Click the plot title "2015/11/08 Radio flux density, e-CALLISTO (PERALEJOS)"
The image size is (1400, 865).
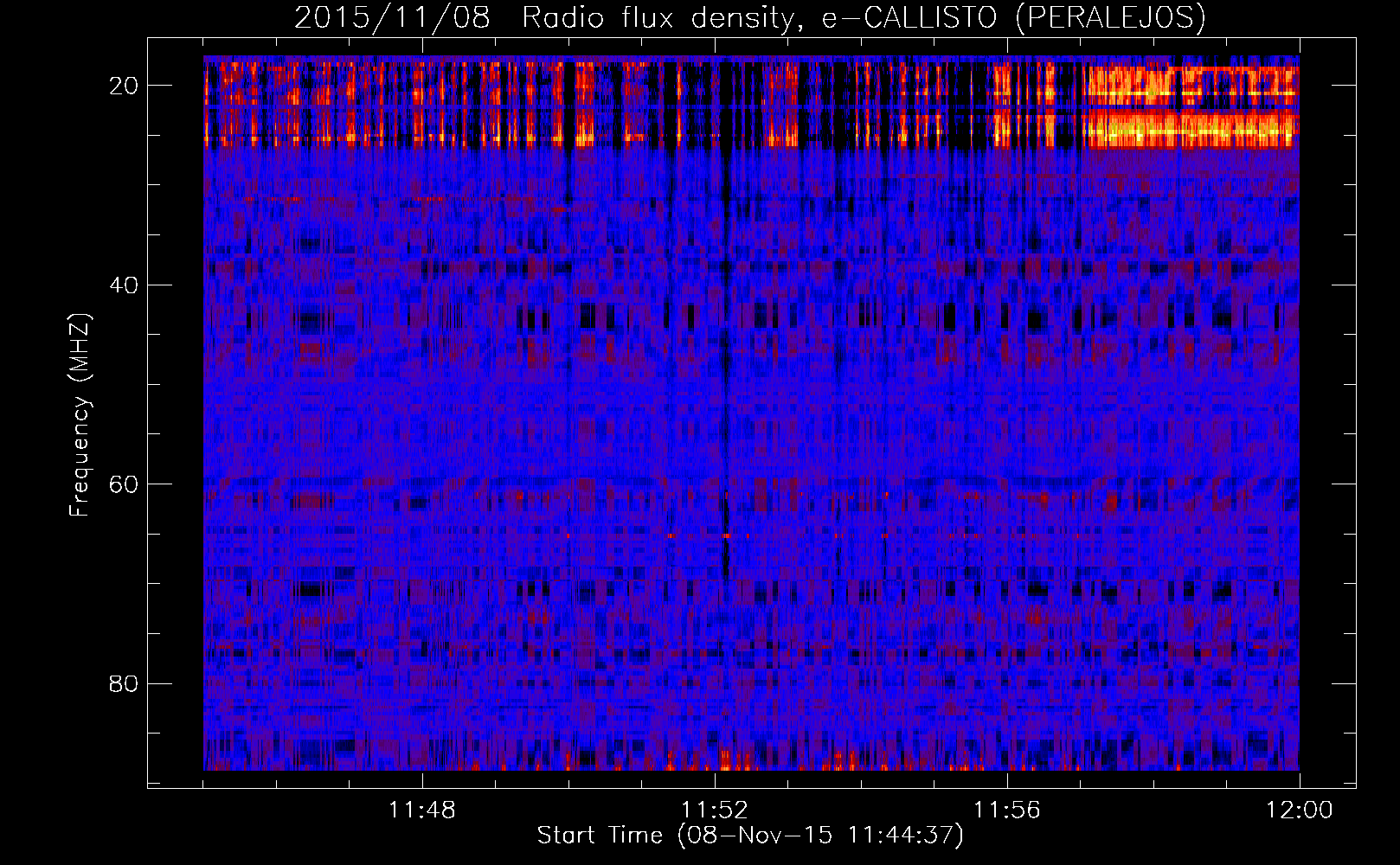tap(750, 17)
